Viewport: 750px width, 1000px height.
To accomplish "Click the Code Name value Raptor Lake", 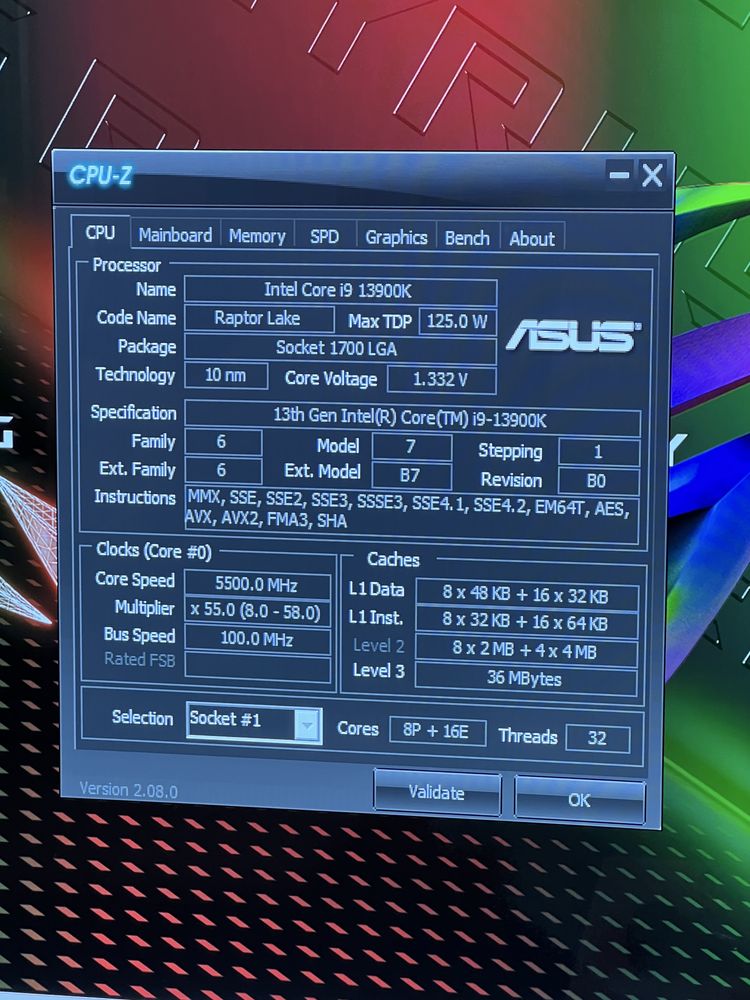I will (x=259, y=318).
